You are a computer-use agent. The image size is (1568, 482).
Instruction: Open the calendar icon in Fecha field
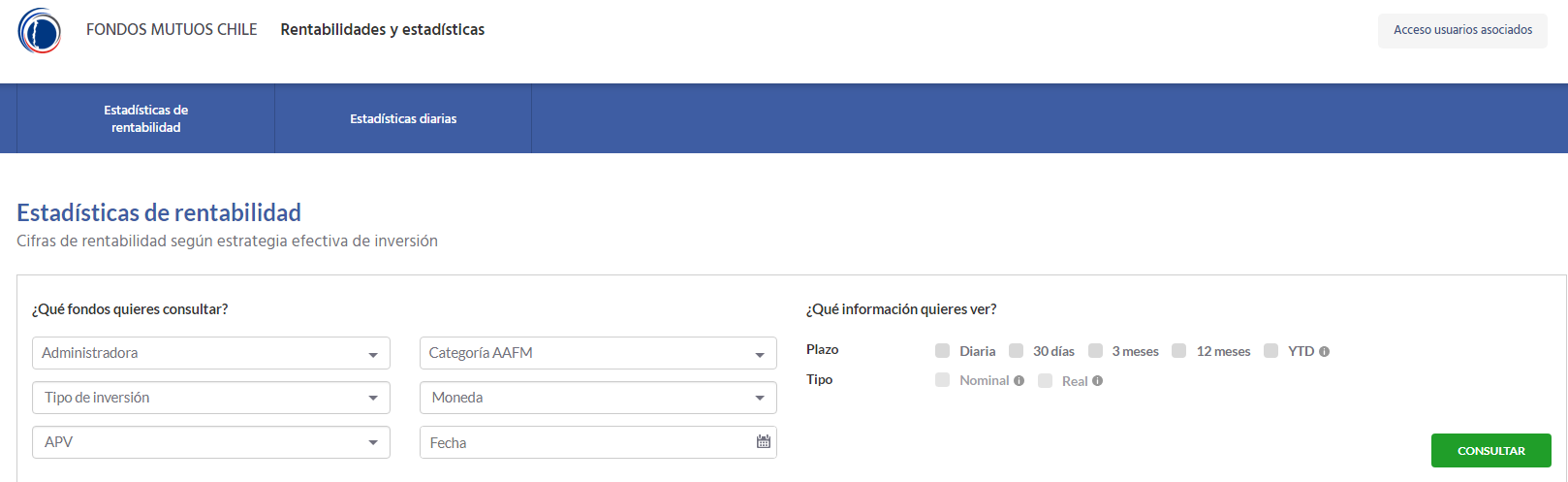[x=764, y=442]
